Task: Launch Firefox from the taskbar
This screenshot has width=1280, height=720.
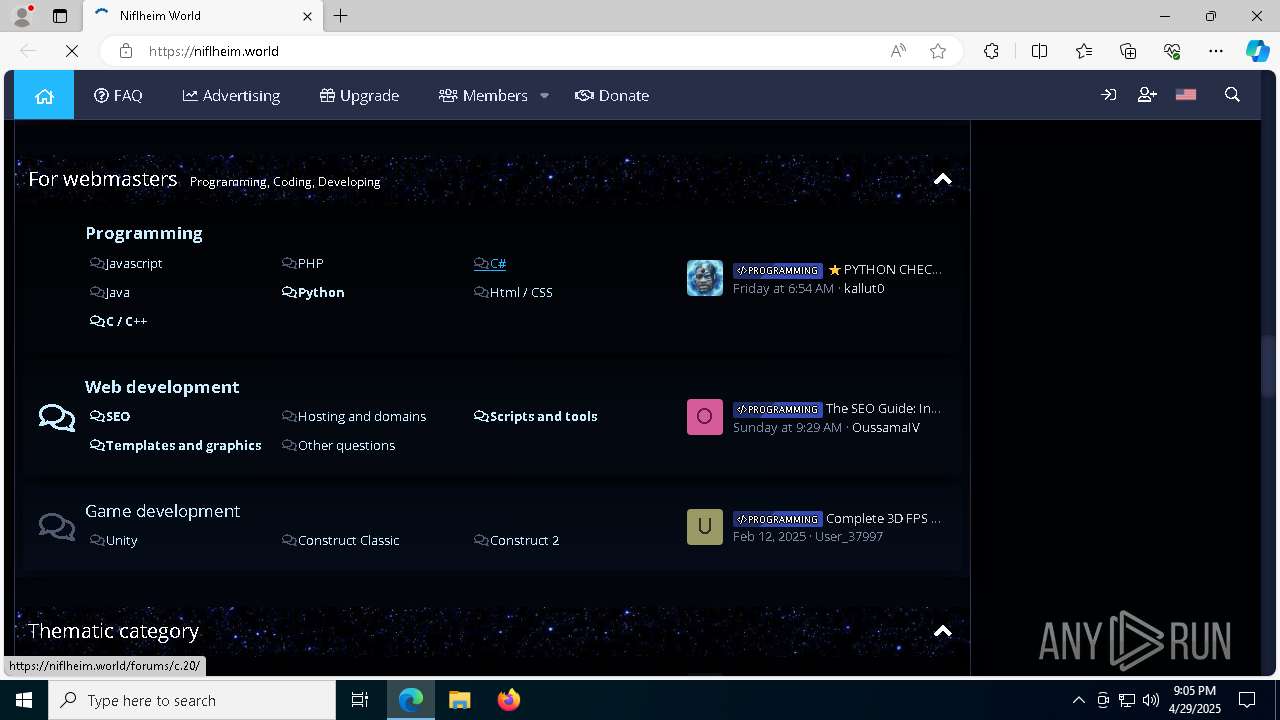Action: 509,700
